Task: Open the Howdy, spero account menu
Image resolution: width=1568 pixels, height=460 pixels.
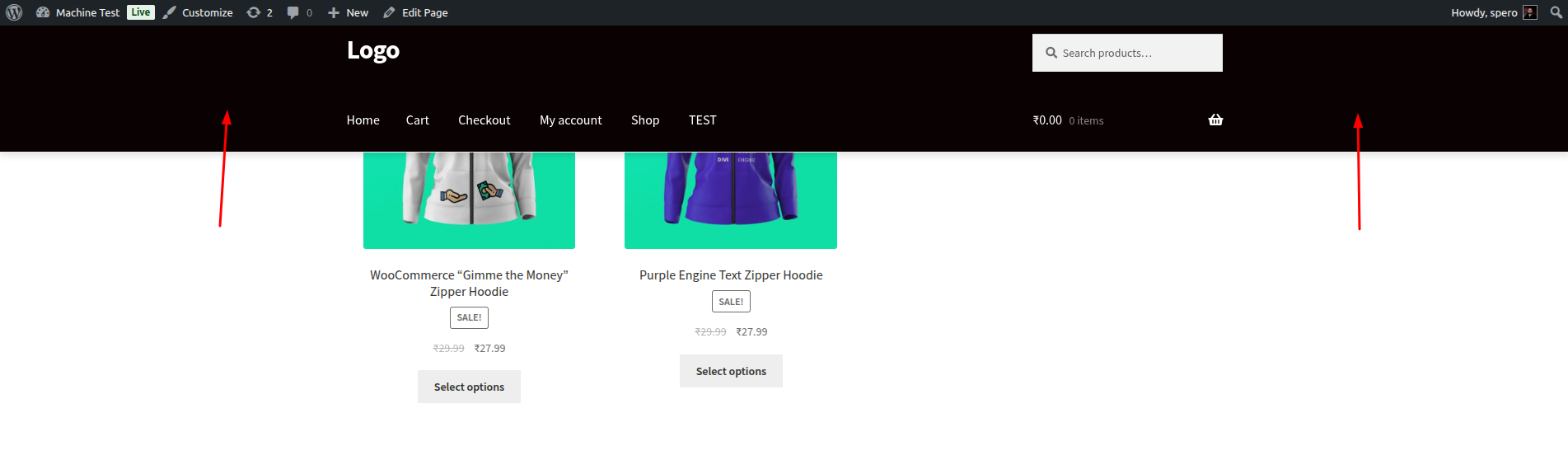Action: coord(1483,12)
